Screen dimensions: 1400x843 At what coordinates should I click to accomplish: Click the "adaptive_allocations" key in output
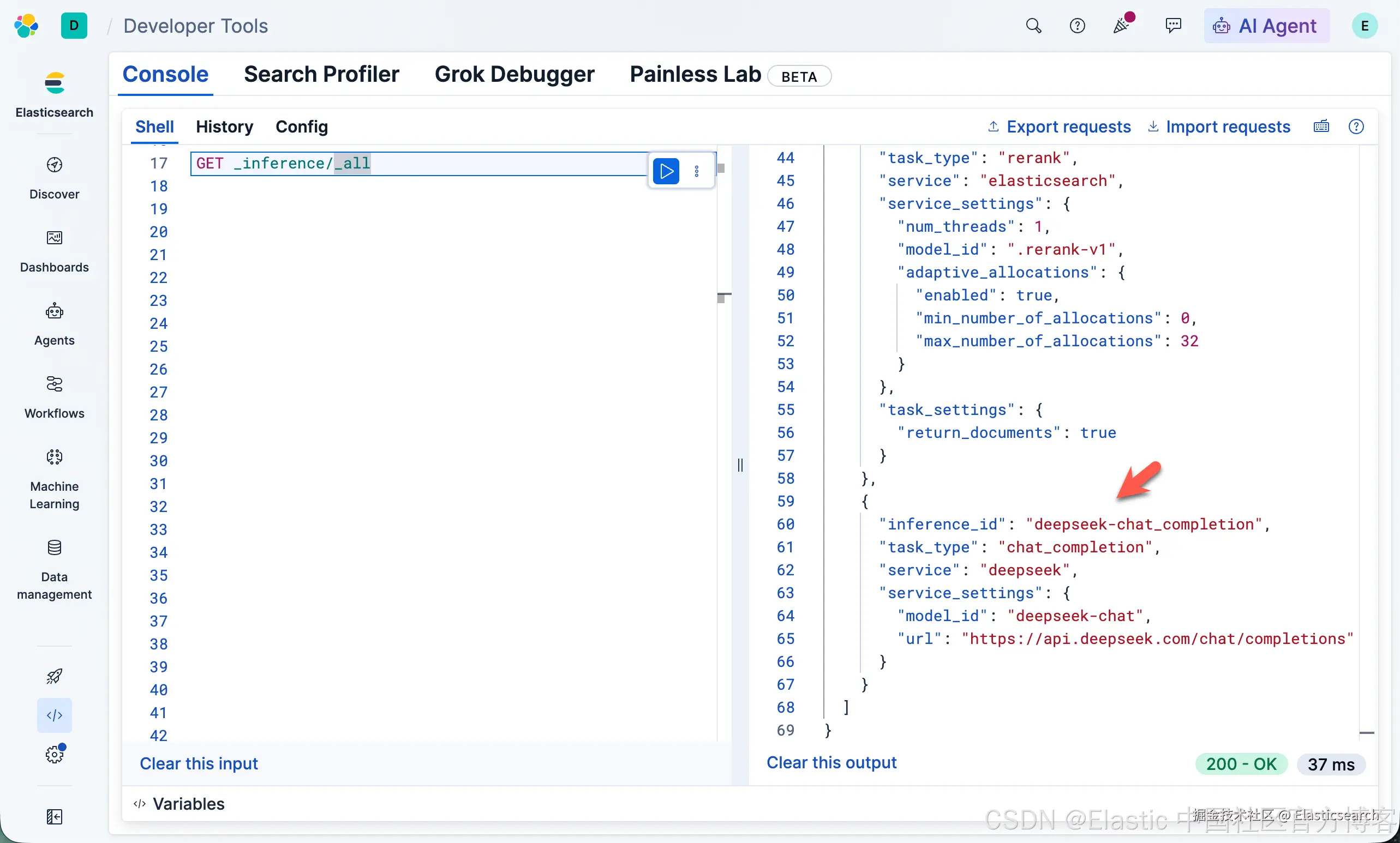[x=997, y=272]
